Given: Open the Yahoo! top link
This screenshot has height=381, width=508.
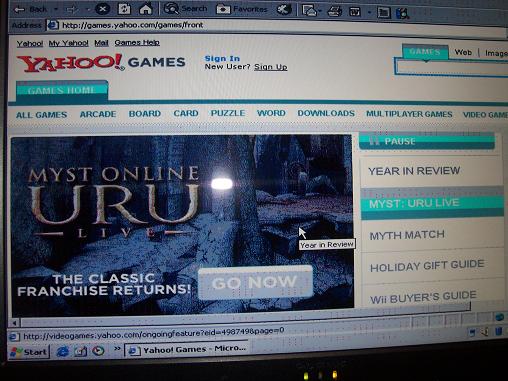Looking at the screenshot, I should [x=30, y=43].
